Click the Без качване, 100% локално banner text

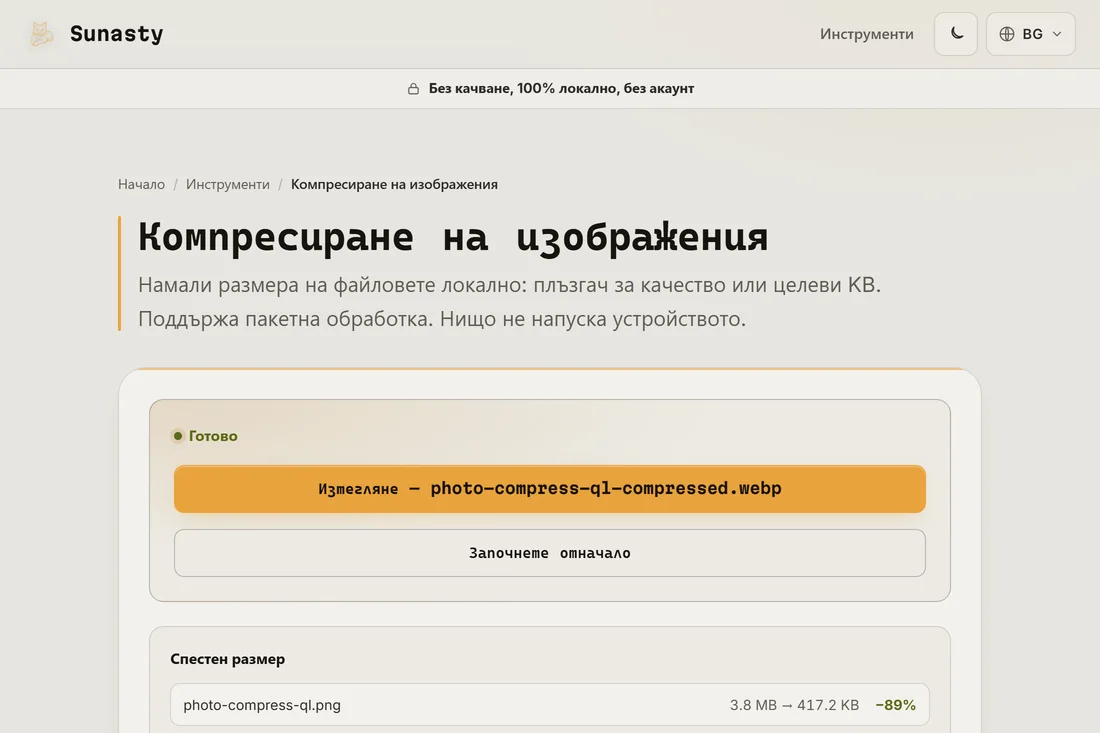click(561, 88)
